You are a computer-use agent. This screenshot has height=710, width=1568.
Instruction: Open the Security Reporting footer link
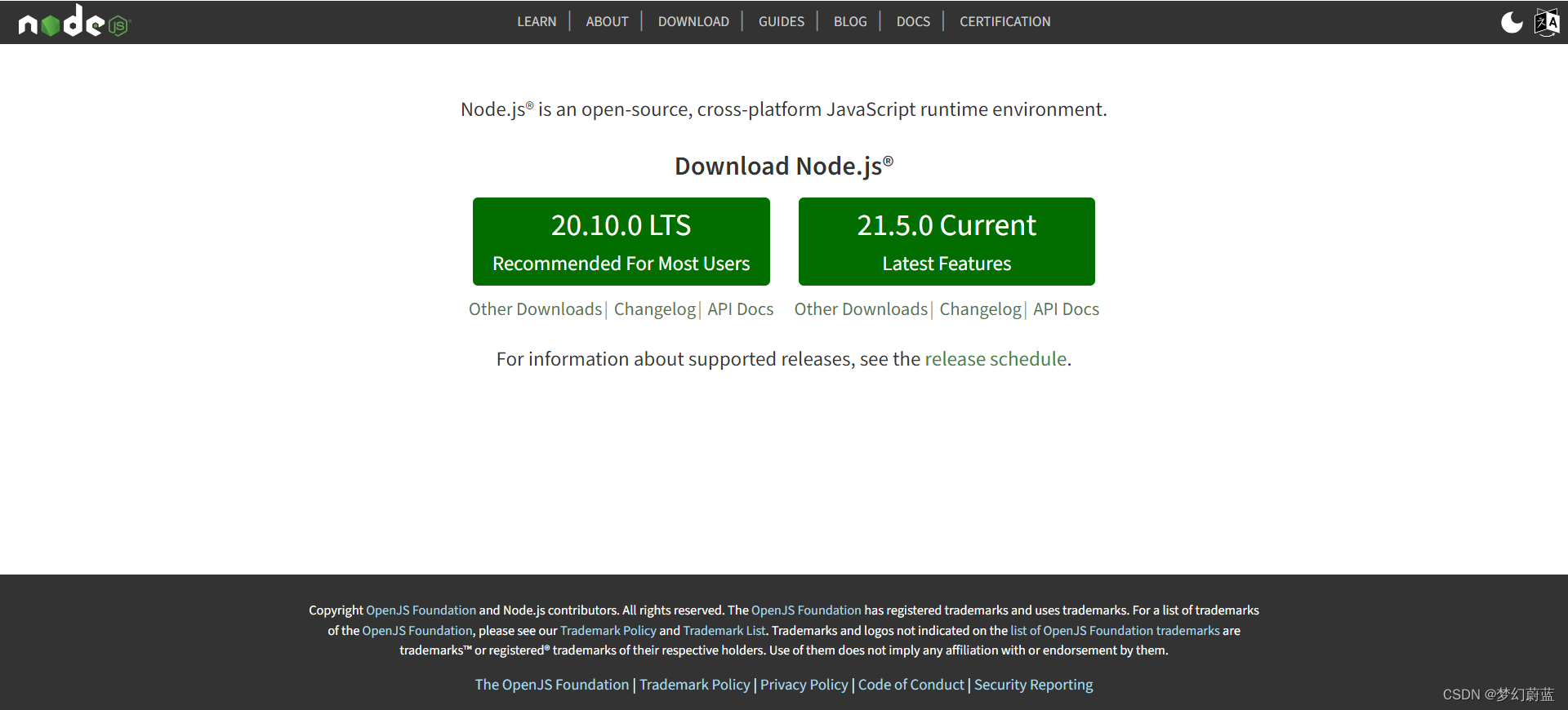point(1033,685)
